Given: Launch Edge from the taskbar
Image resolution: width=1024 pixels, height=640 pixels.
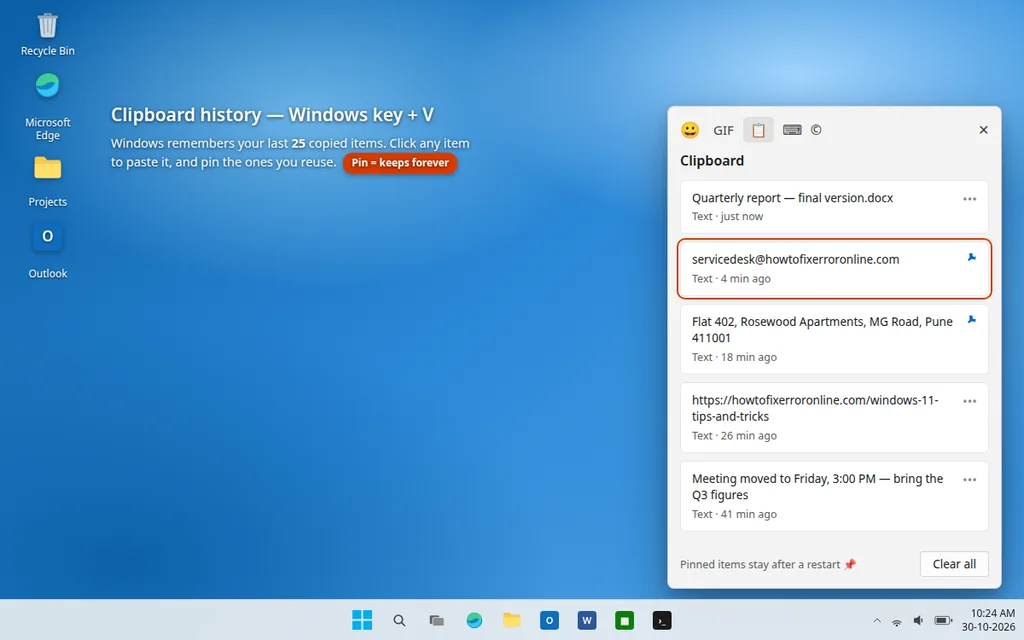Looking at the screenshot, I should point(474,620).
